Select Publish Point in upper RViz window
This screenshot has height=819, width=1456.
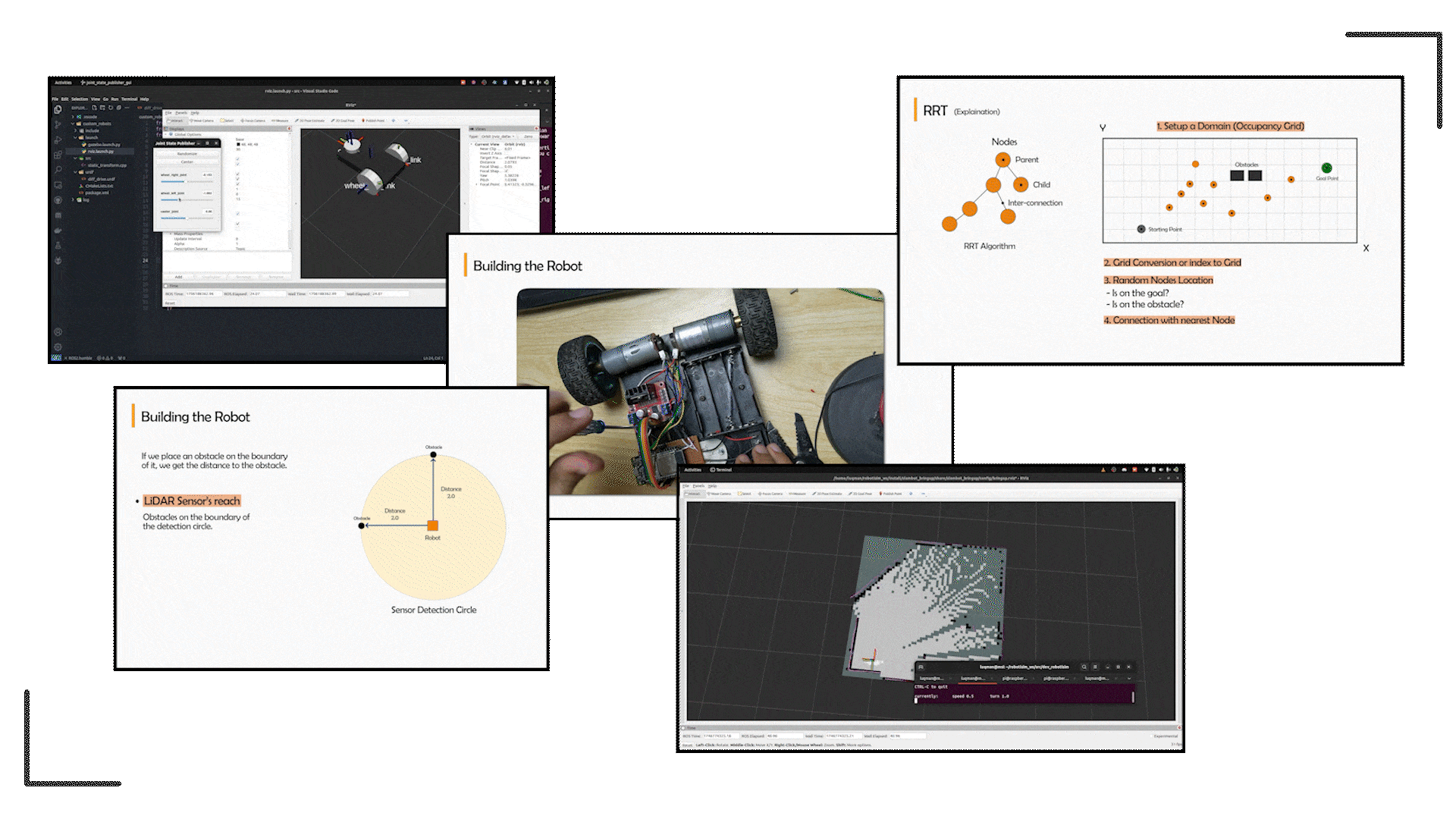pyautogui.click(x=373, y=121)
